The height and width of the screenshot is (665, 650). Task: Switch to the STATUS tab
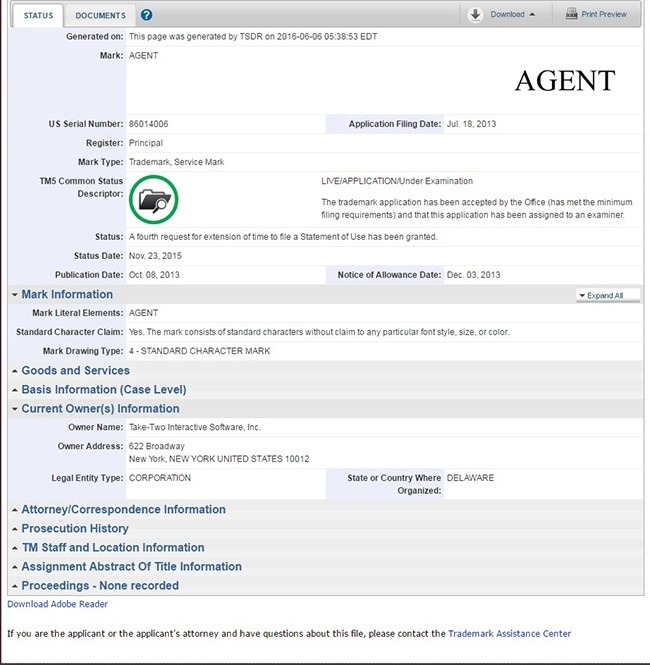38,16
